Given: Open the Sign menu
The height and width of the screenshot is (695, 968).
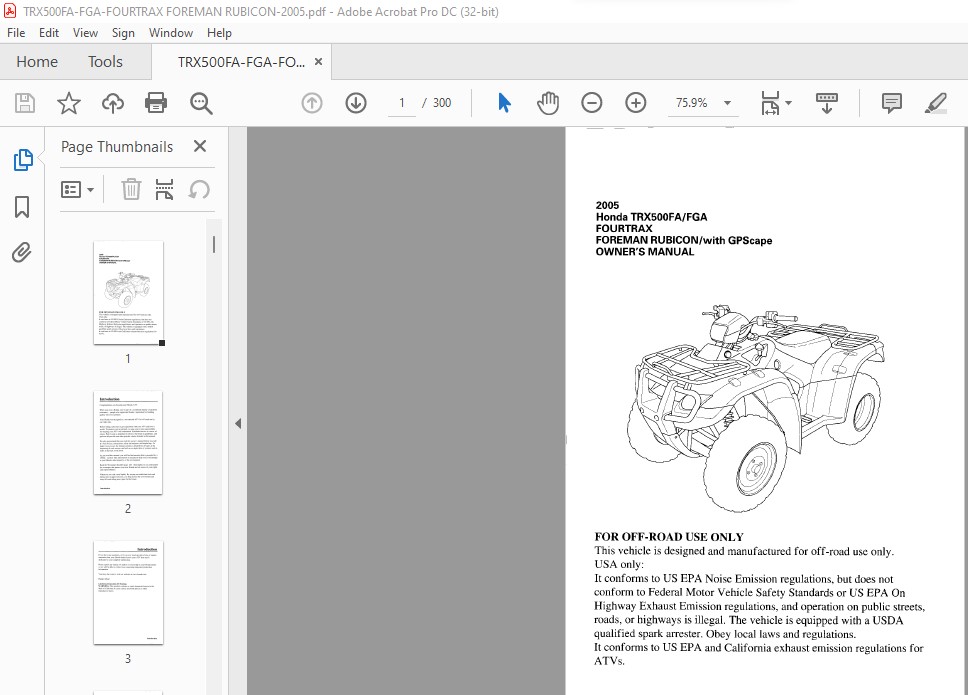Looking at the screenshot, I should tap(123, 33).
